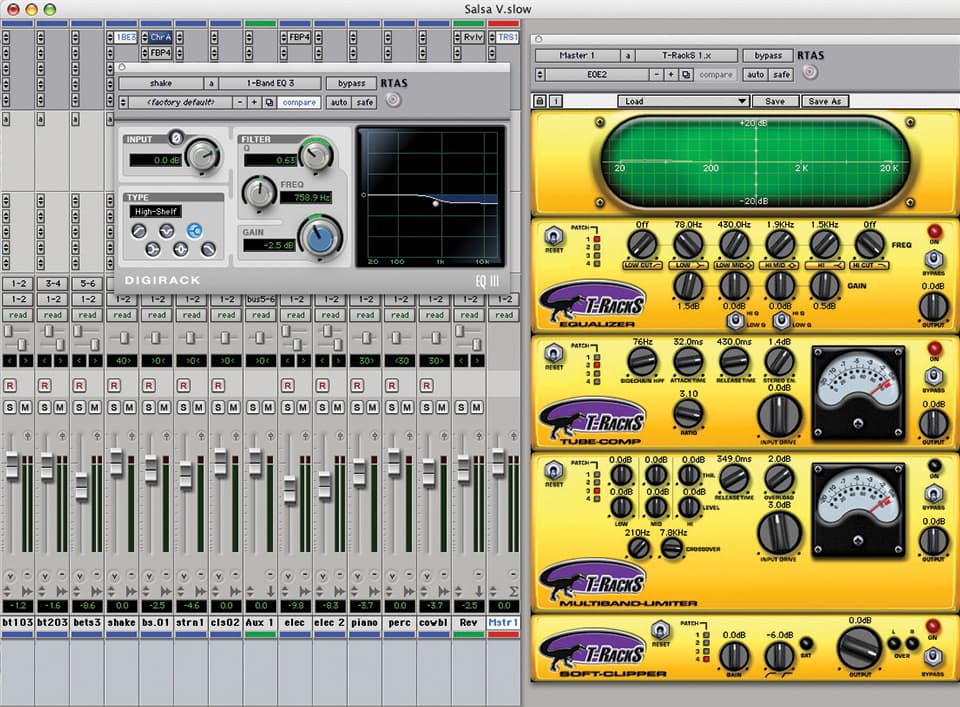Image resolution: width=960 pixels, height=707 pixels.
Task: Select the high-pass filter type icon
Action: coord(139,231)
